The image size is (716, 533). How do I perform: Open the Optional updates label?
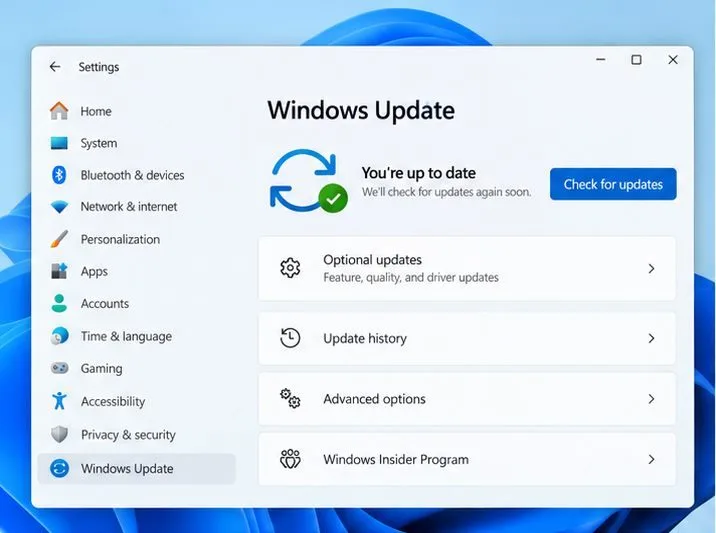click(373, 260)
